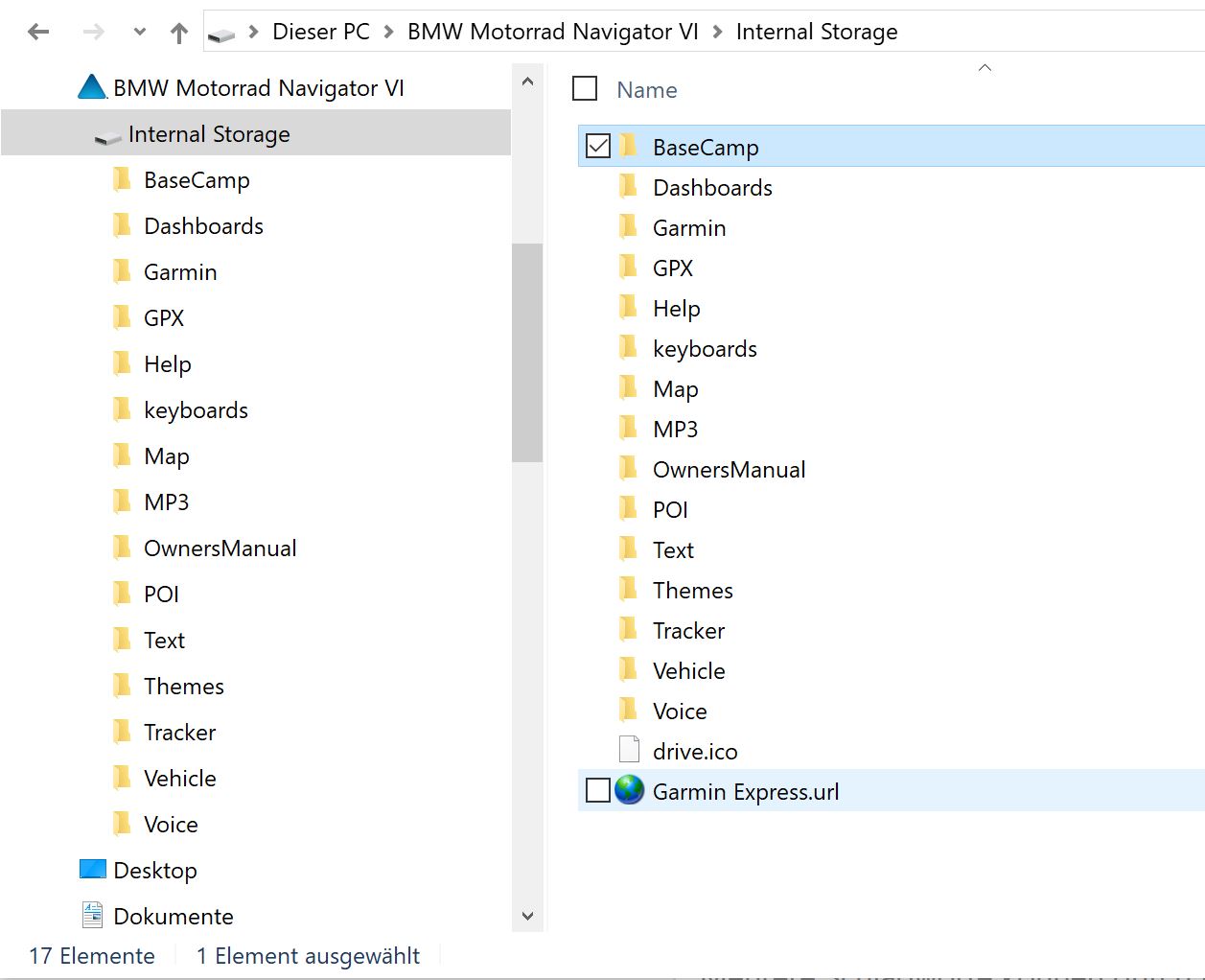
Task: Click the sidebar scrollbar down arrow
Action: [527, 916]
